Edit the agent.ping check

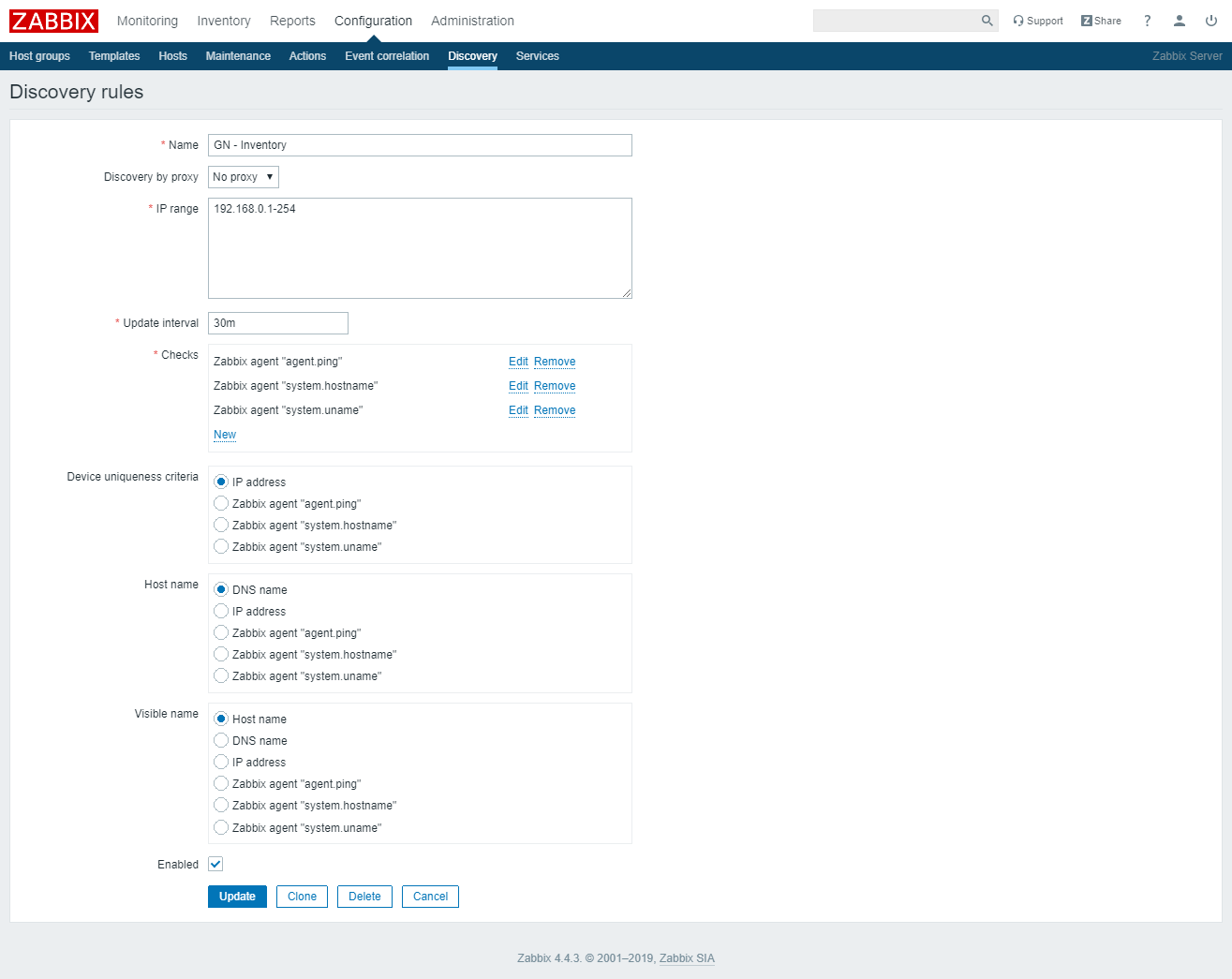pos(518,362)
